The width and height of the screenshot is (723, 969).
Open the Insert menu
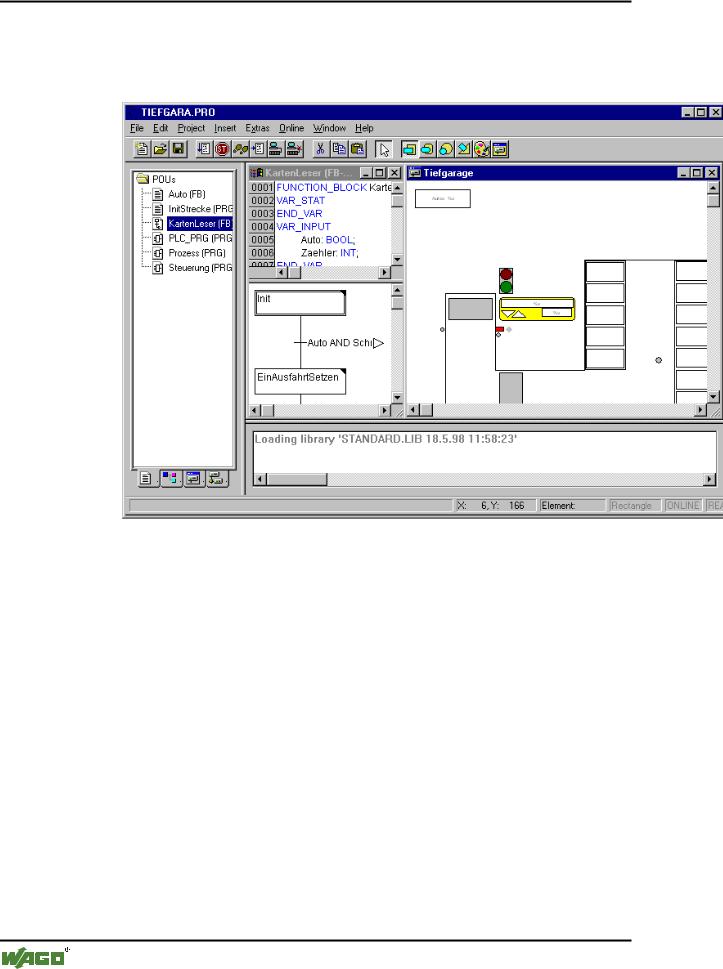pos(225,128)
